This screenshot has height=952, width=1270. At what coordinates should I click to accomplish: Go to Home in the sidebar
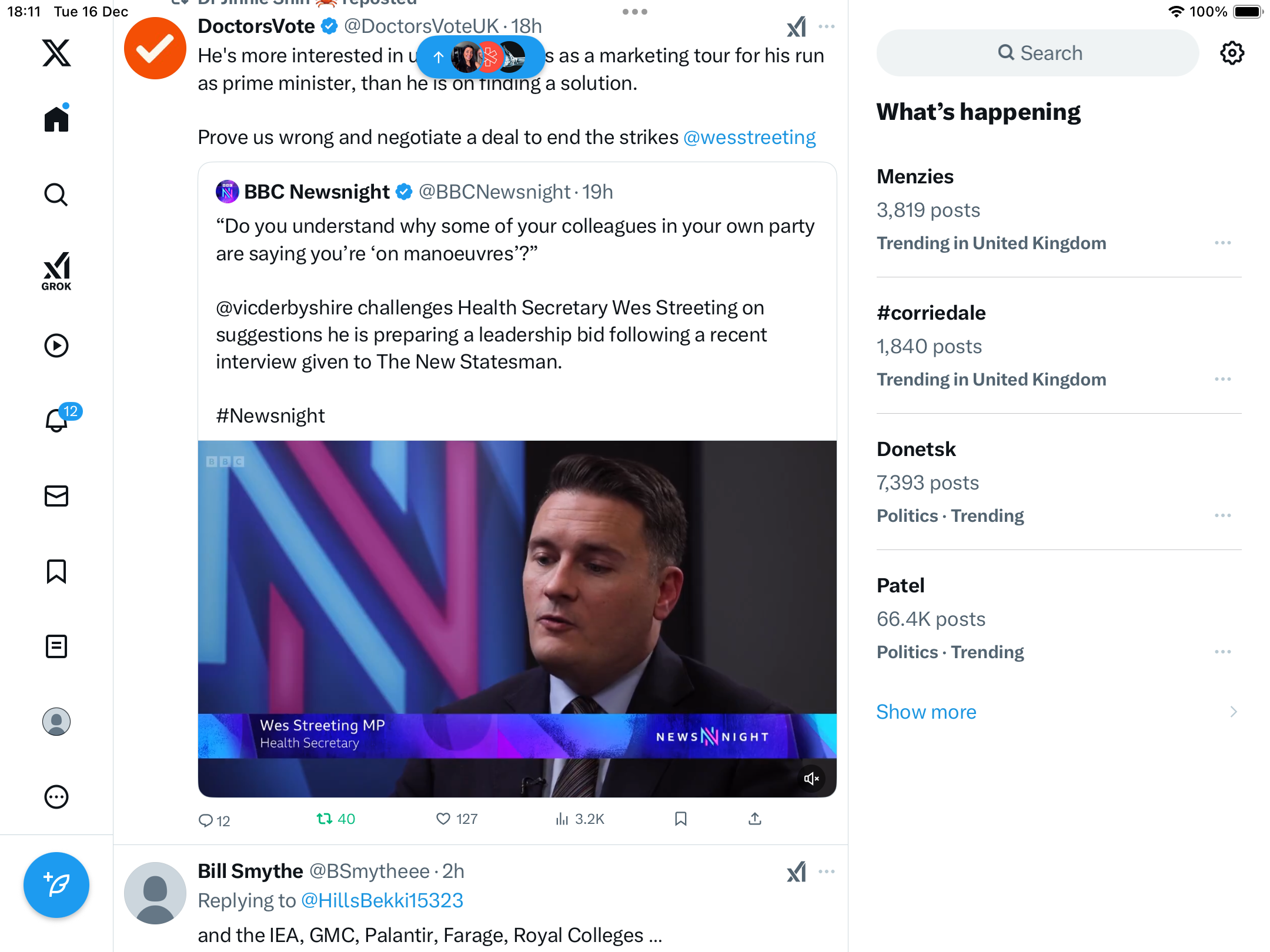(56, 119)
